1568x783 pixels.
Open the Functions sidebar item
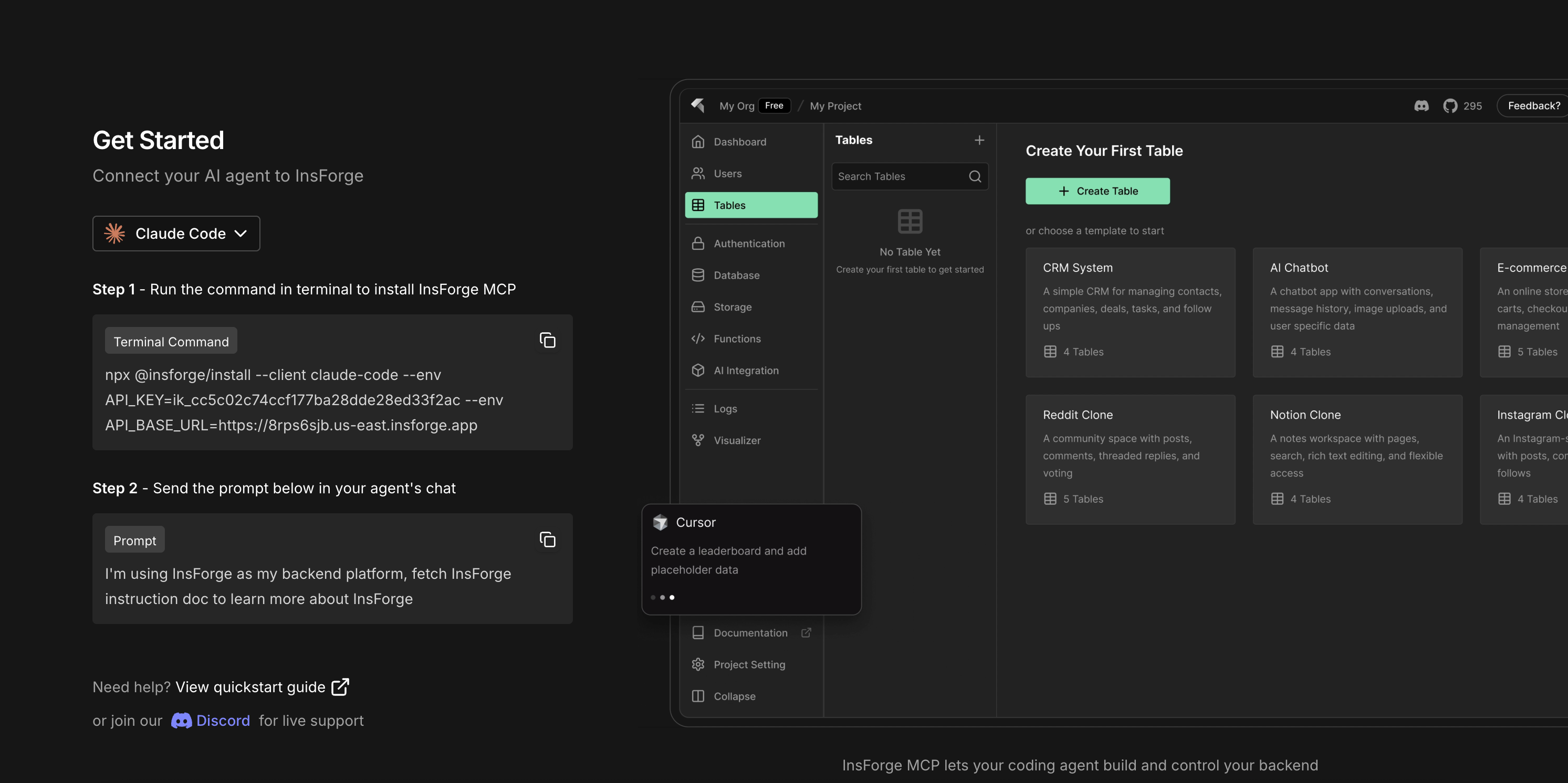737,339
